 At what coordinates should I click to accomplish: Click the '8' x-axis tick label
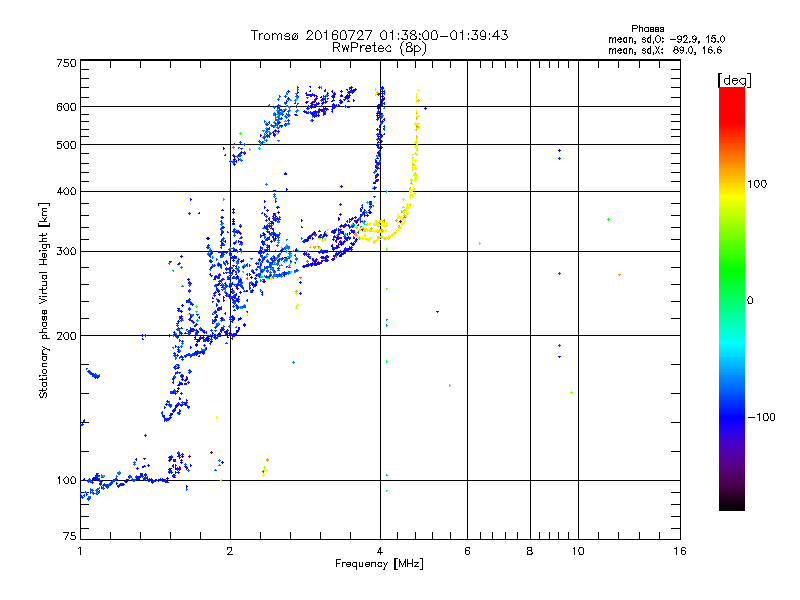click(x=530, y=551)
